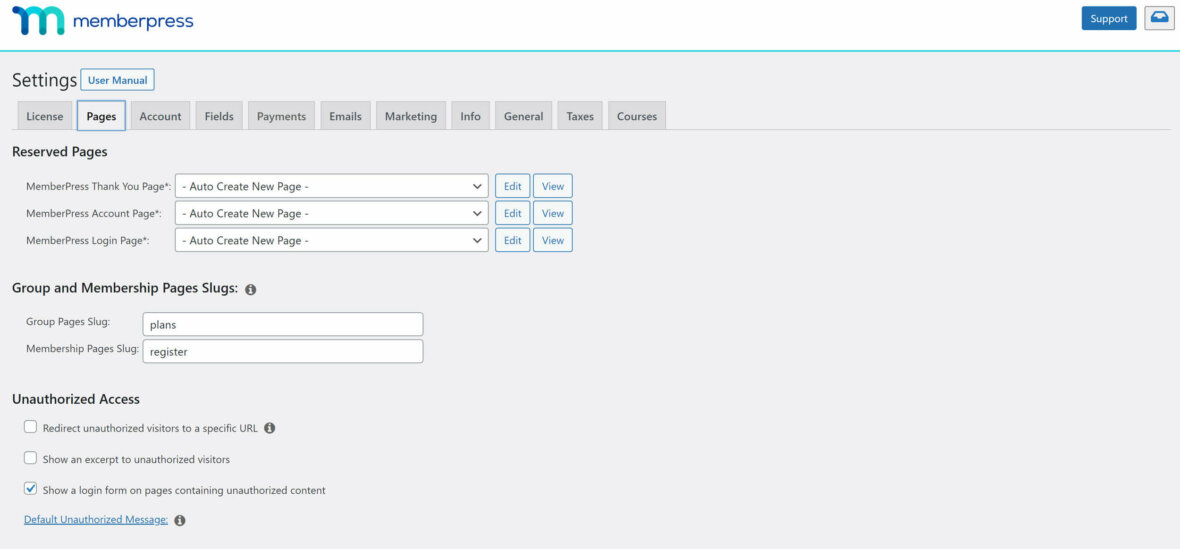This screenshot has height=549, width=1180.
Task: Expand the MemberPress Account Page dropdown
Action: pyautogui.click(x=331, y=213)
